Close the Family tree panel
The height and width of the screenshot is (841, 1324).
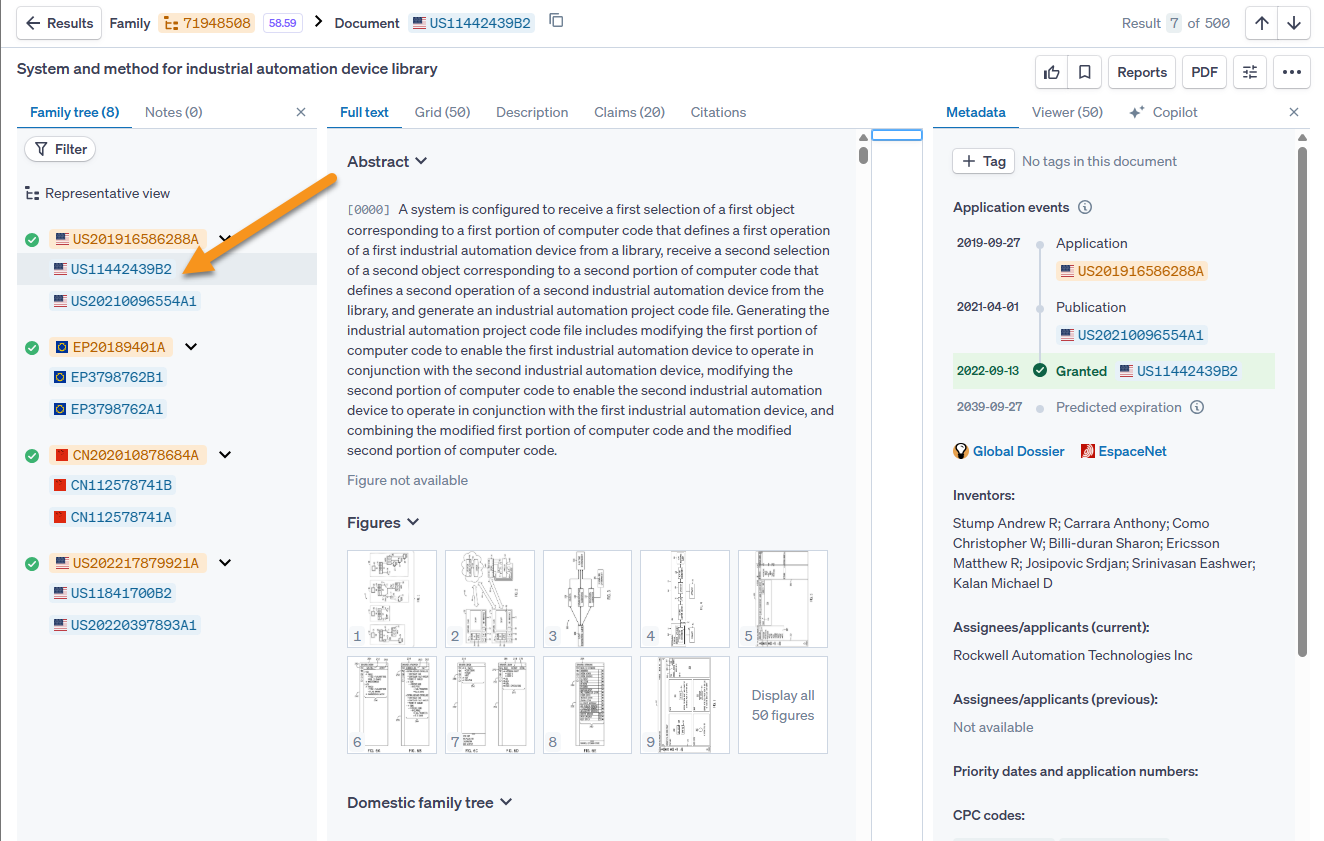coord(301,112)
